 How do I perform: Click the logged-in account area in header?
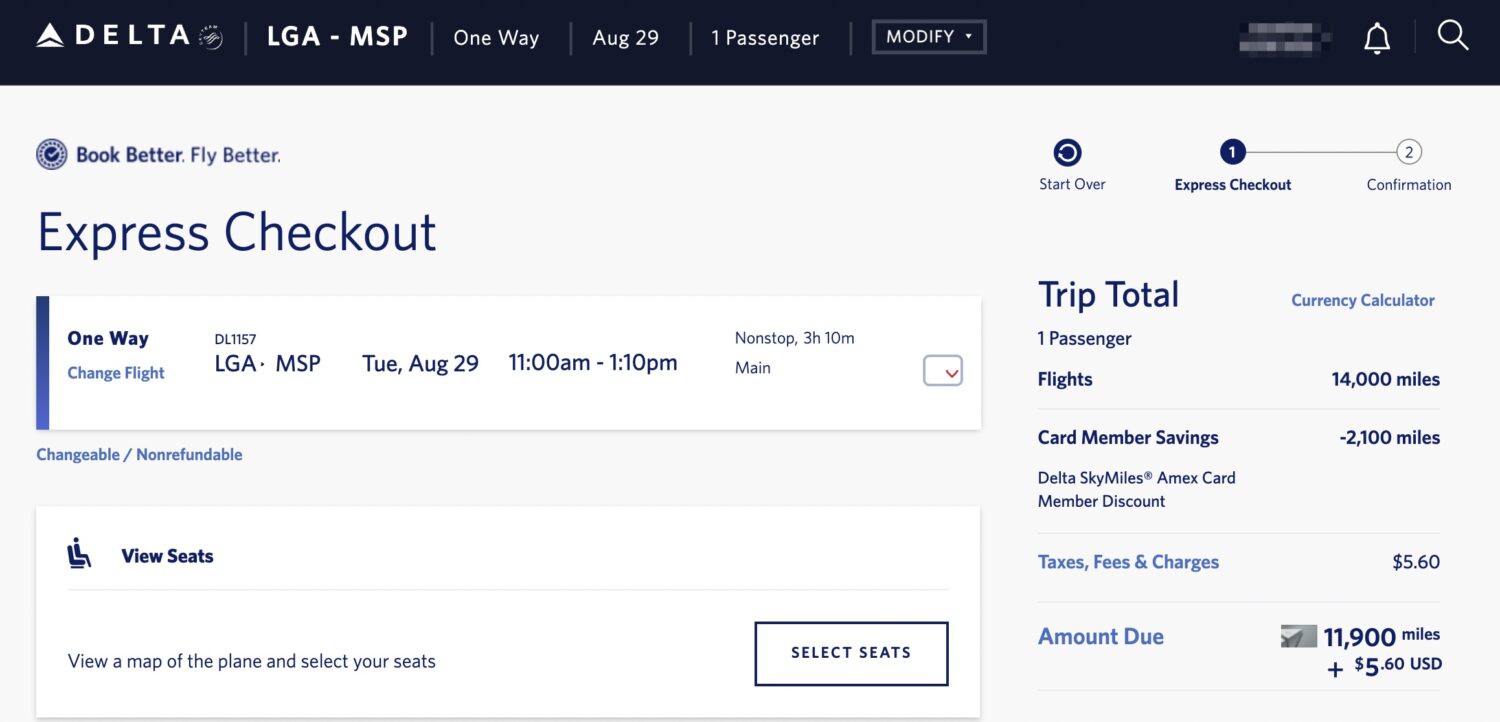pos(1283,36)
